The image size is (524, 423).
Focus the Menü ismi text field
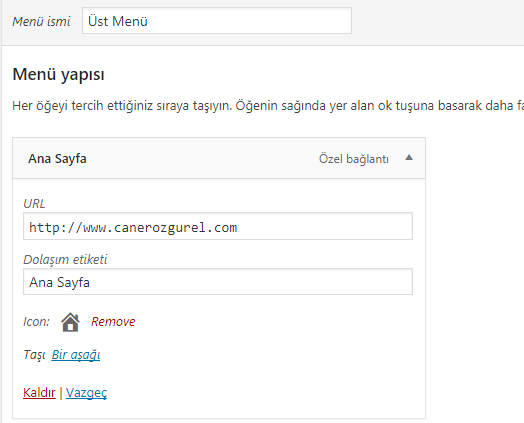(217, 21)
